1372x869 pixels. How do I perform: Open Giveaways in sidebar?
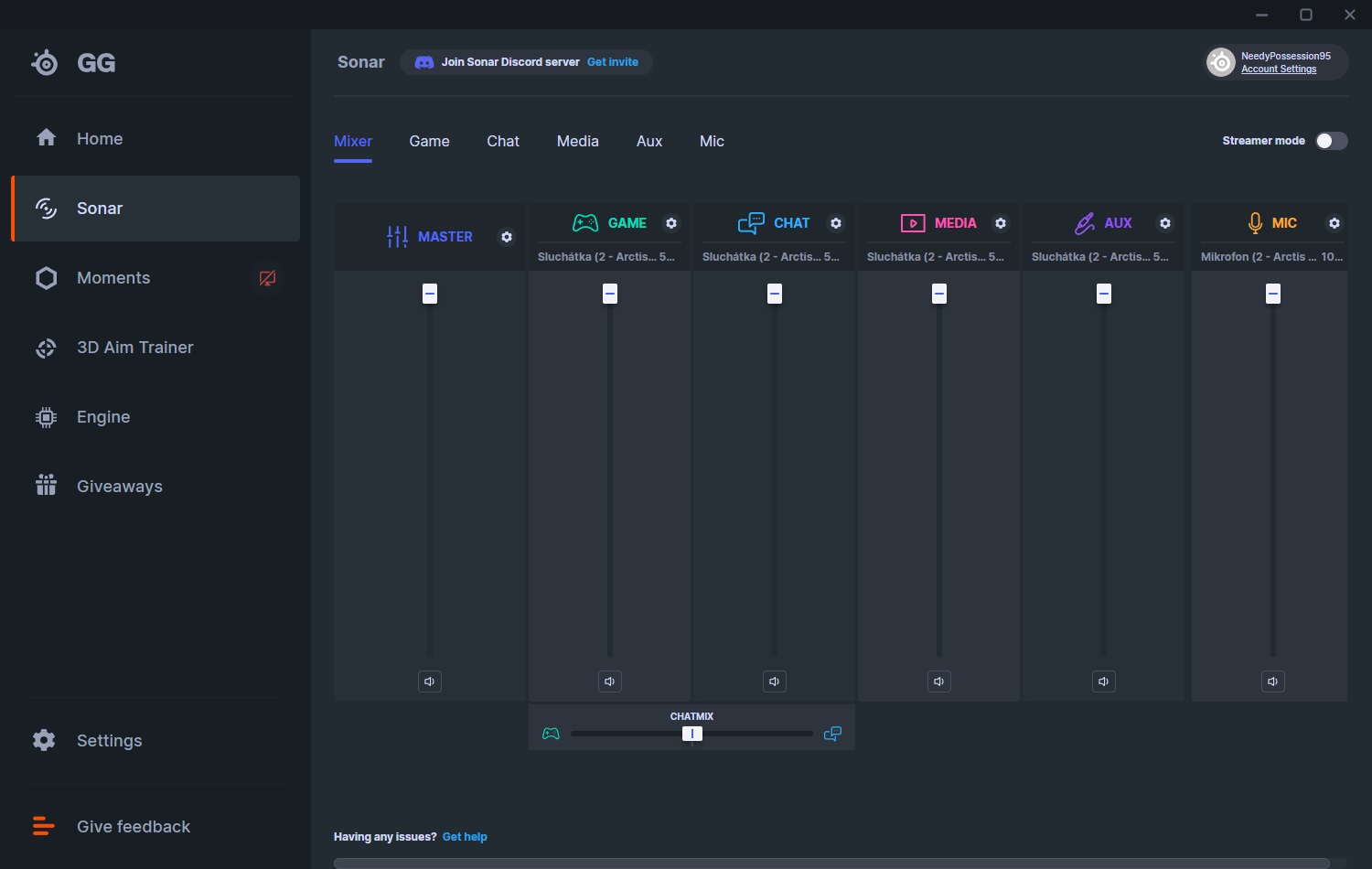(155, 487)
